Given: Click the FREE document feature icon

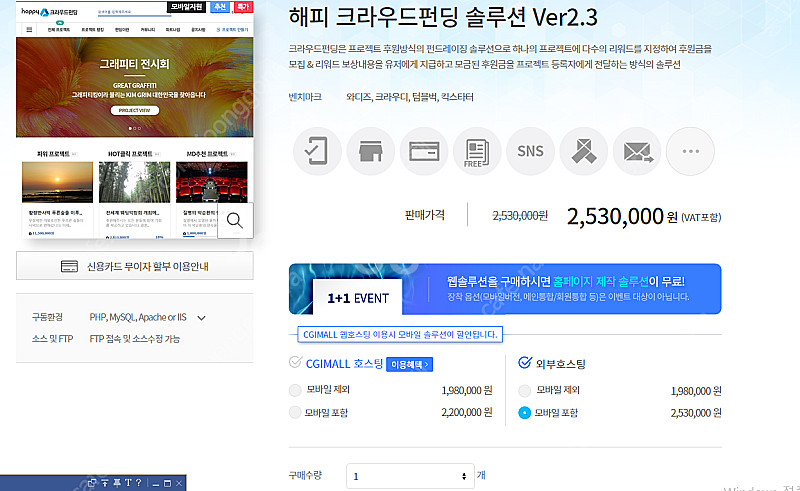Looking at the screenshot, I should pos(477,151).
